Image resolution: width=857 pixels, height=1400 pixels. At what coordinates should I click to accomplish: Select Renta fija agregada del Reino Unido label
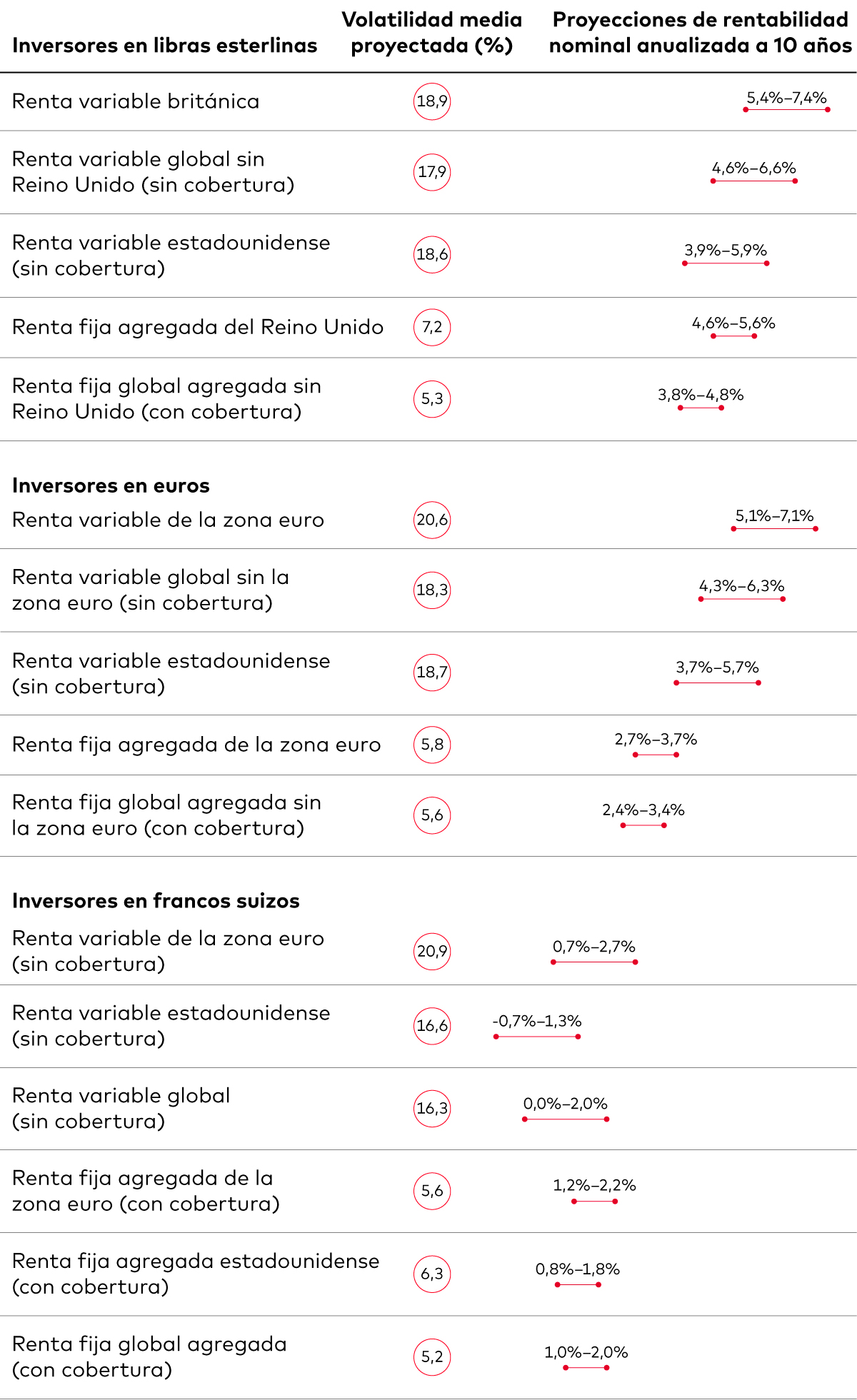[x=198, y=328]
